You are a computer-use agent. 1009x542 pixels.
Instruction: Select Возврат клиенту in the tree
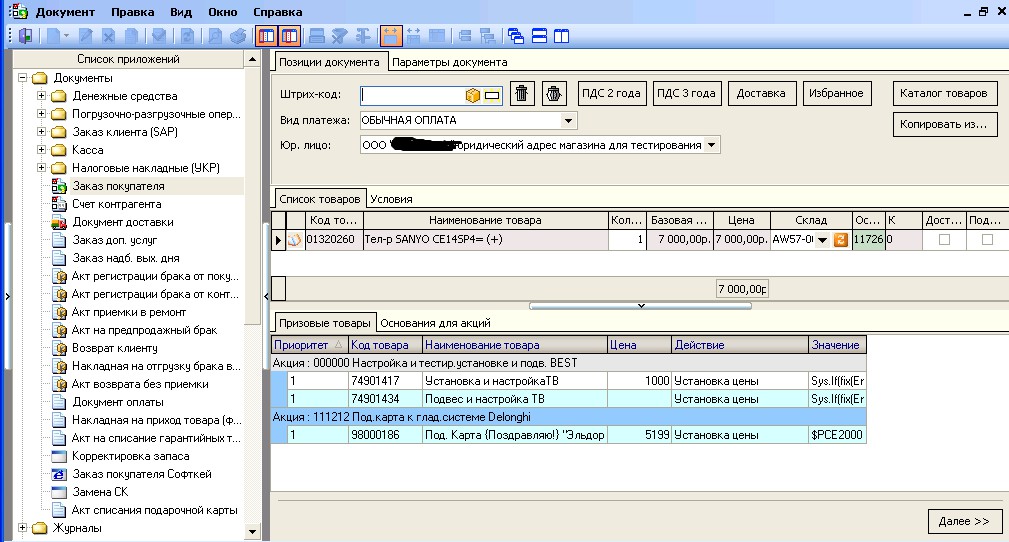115,348
